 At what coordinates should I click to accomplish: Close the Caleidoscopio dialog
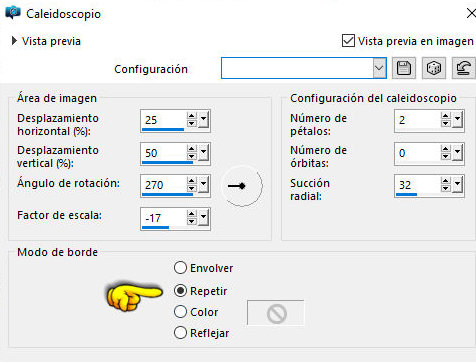[471, 13]
